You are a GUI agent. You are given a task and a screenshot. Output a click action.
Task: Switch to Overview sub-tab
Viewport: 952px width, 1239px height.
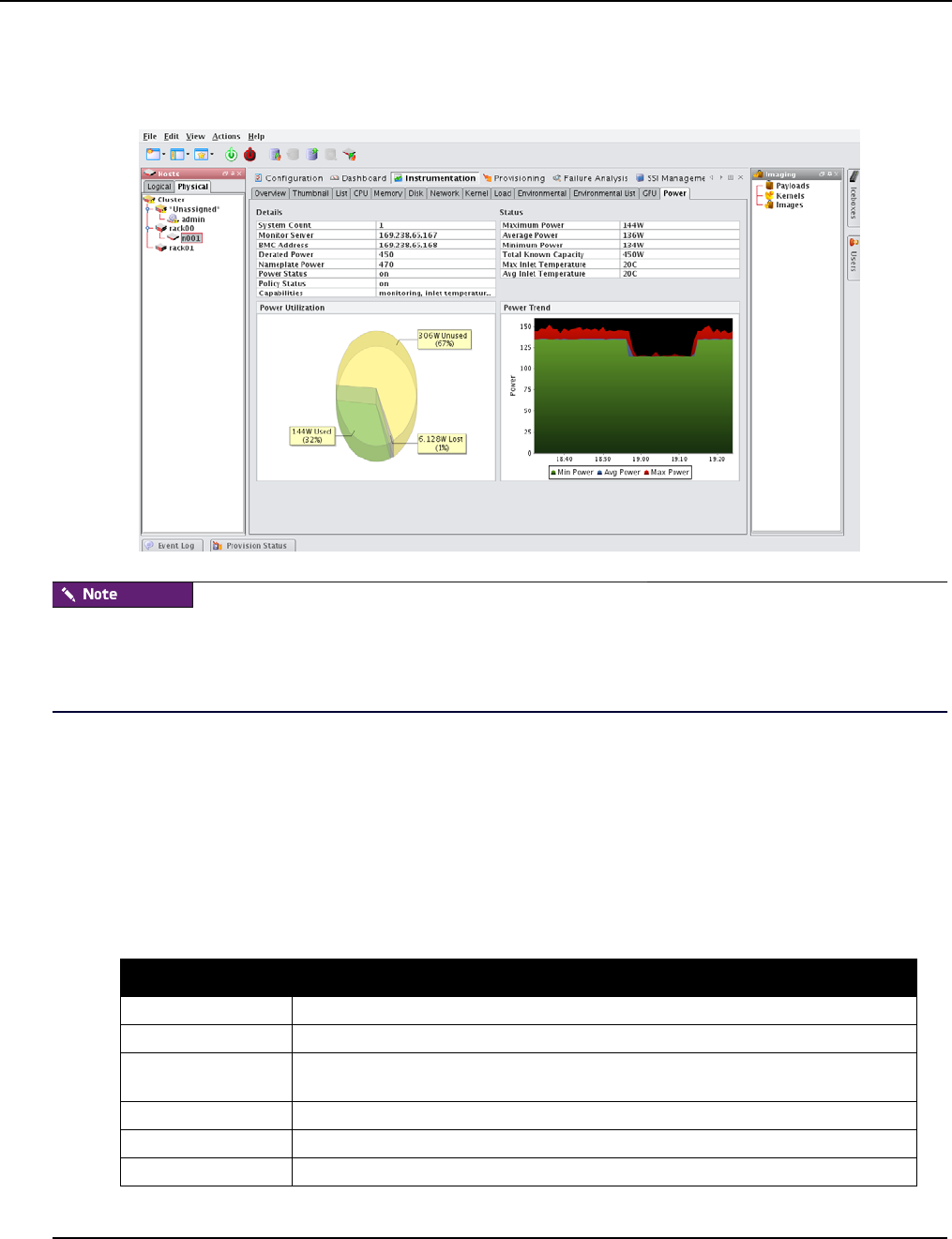[x=270, y=193]
